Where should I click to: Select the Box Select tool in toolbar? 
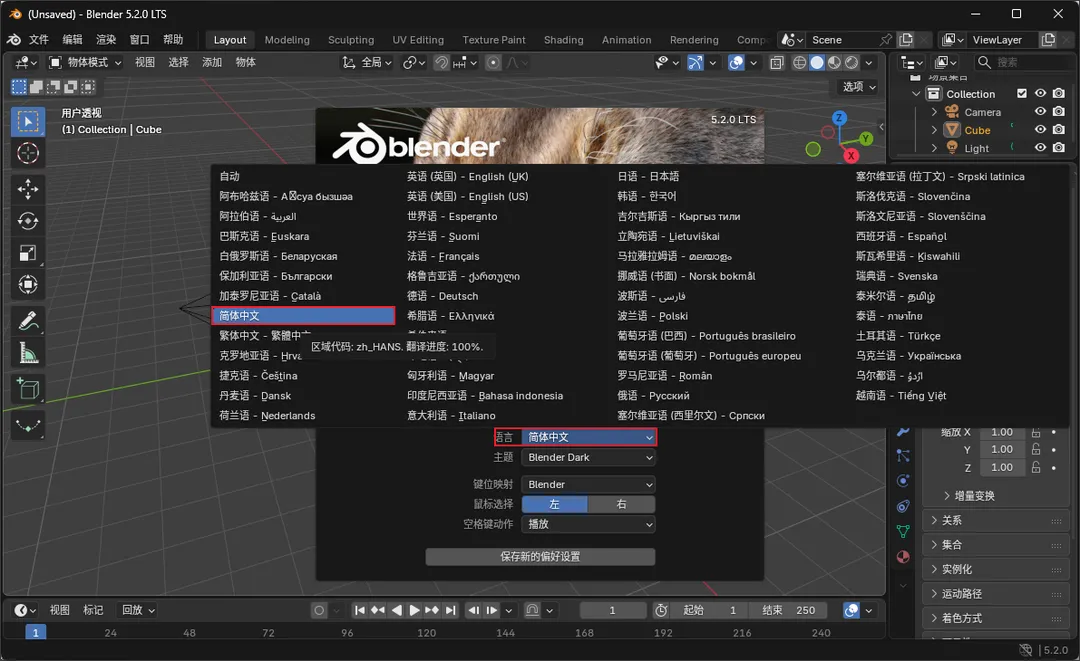[x=28, y=122]
